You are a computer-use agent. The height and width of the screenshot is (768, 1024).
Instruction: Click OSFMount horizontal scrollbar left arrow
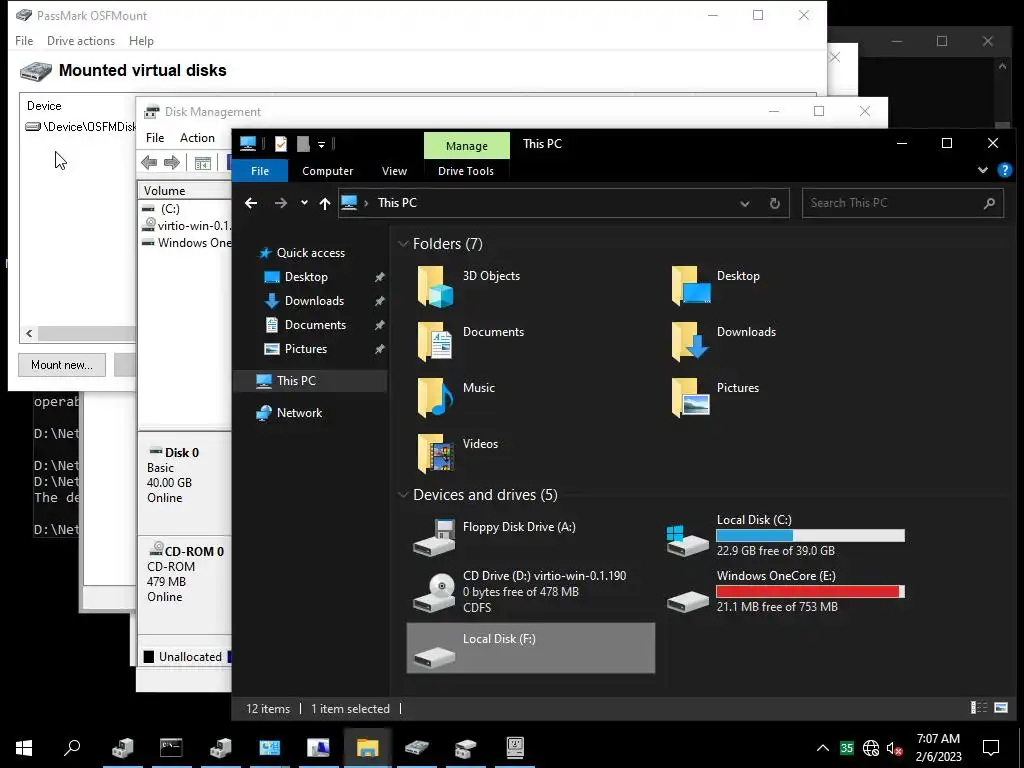[29, 334]
